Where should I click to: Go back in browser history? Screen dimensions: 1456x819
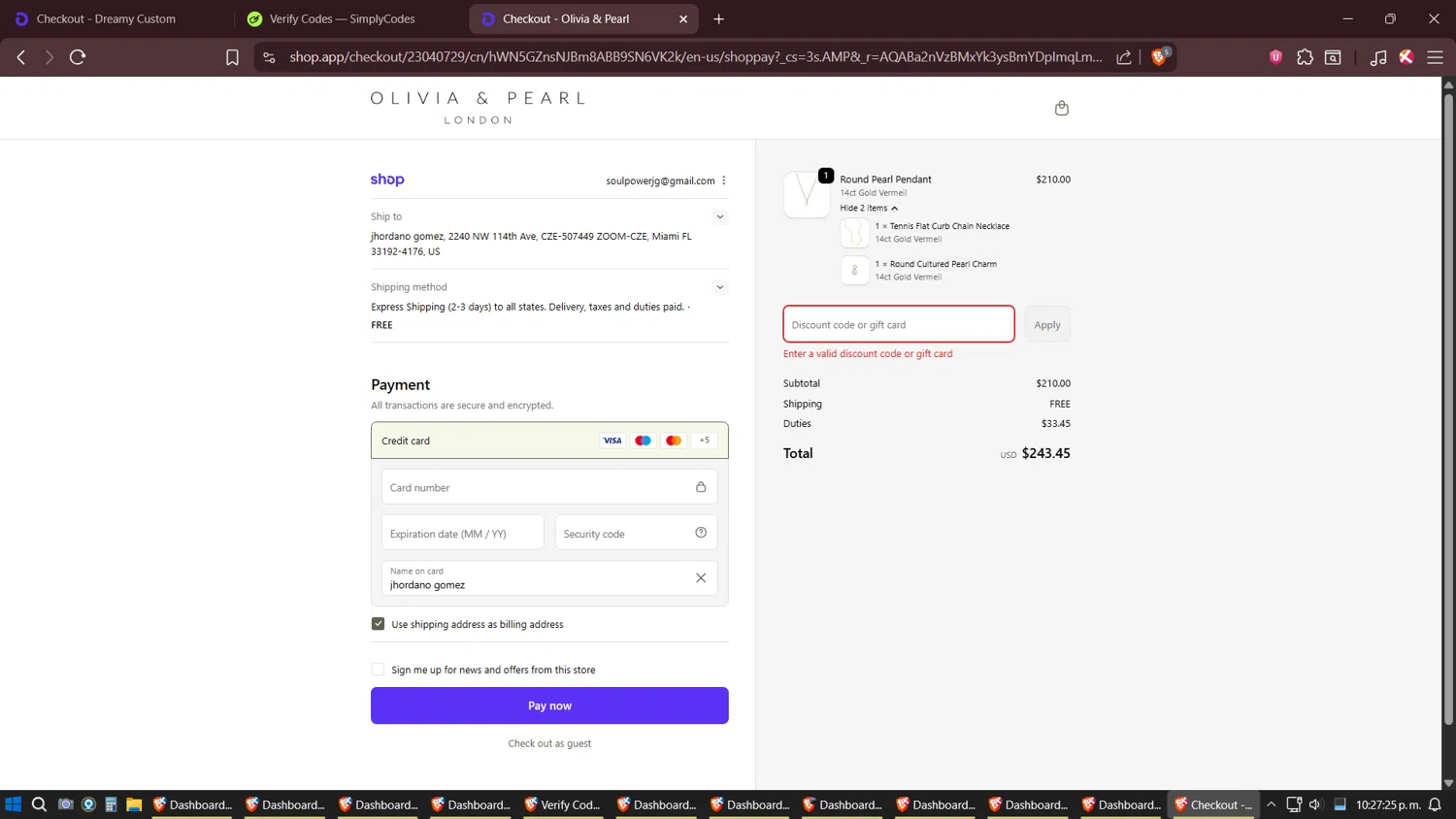[21, 57]
